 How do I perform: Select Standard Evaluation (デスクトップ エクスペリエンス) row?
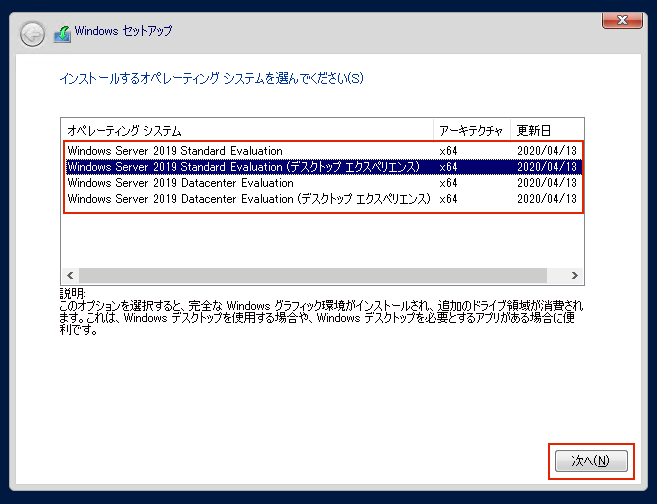[324, 167]
